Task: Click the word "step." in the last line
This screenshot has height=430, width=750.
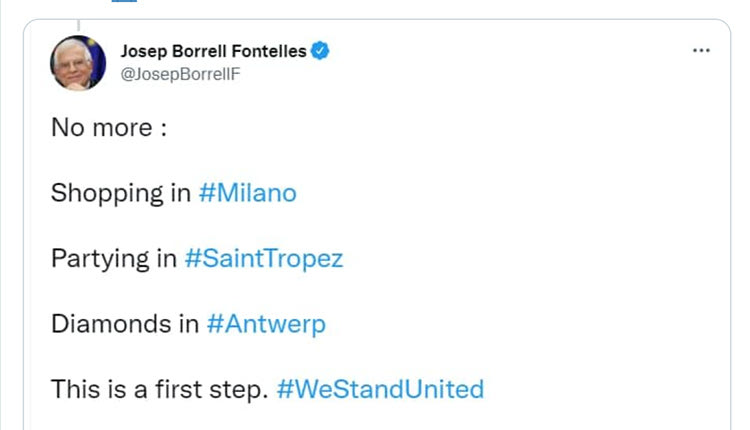Action: click(x=241, y=389)
